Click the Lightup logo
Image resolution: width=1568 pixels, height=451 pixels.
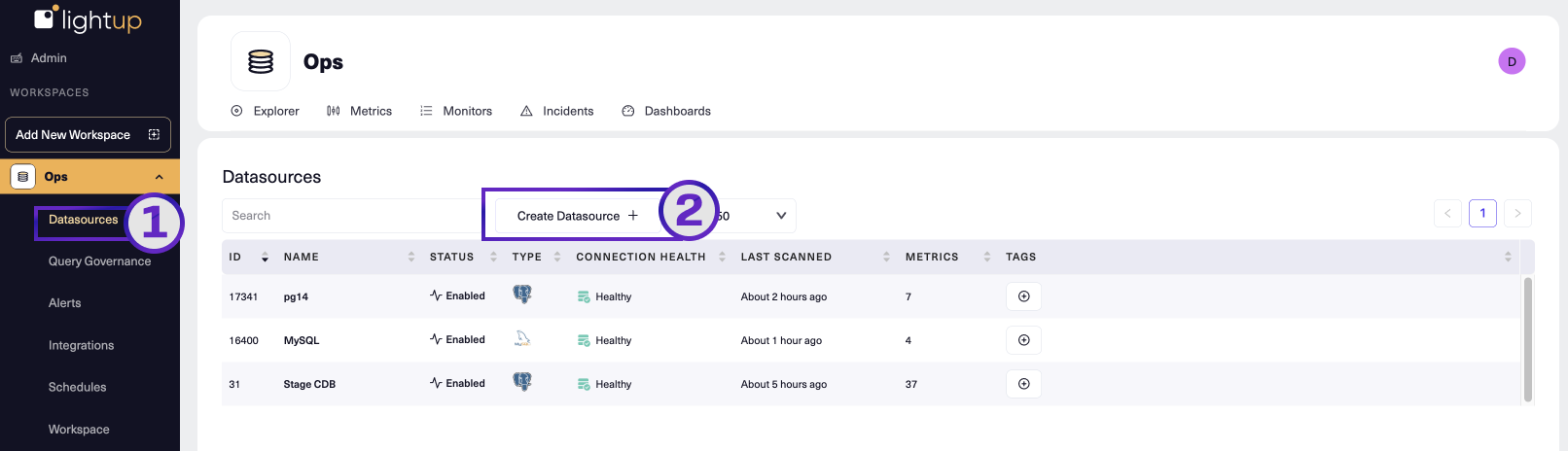click(x=89, y=19)
